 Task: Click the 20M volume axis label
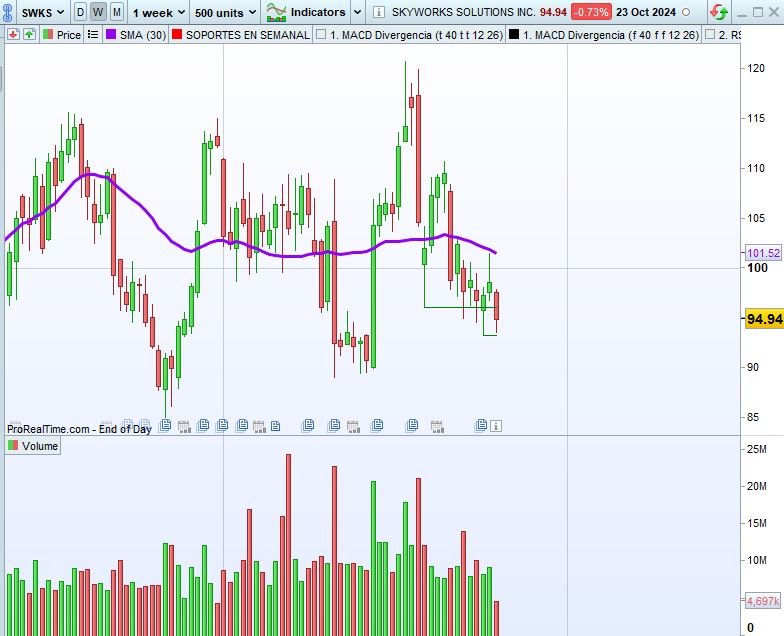coord(756,486)
